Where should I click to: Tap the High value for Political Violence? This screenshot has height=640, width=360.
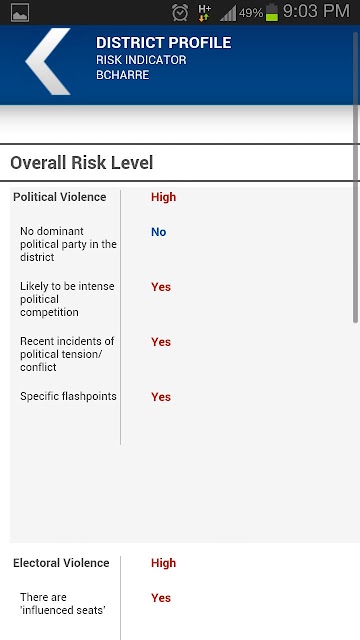click(x=164, y=197)
